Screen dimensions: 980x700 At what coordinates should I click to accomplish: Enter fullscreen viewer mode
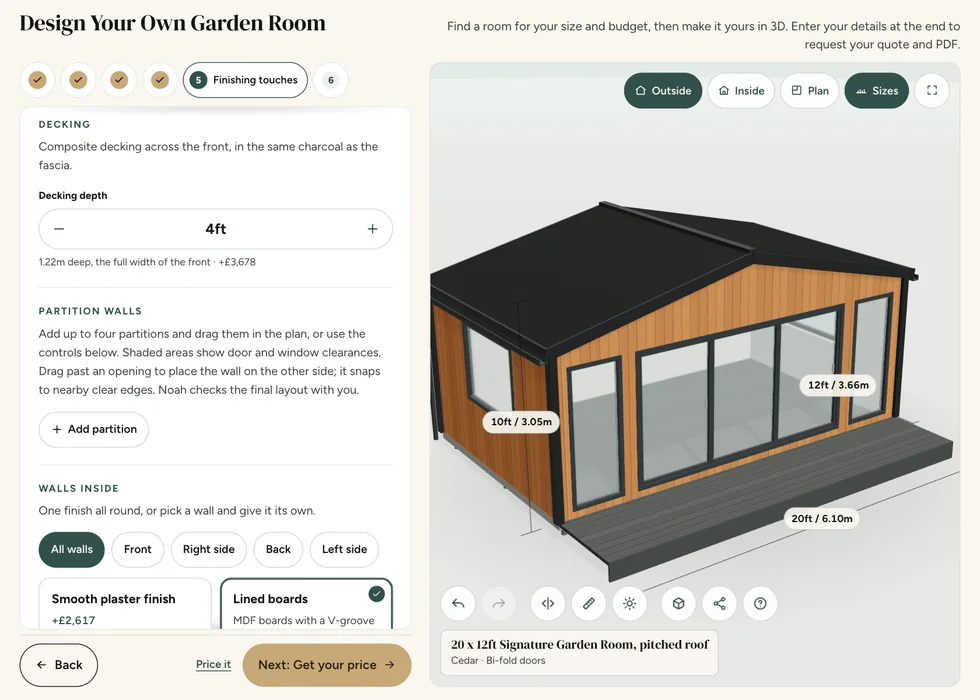point(932,91)
